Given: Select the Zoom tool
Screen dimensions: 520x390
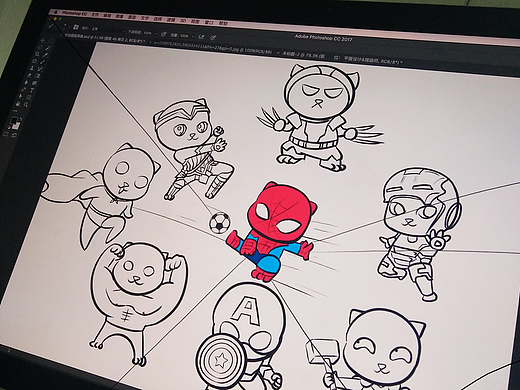Looking at the screenshot, I should click(26, 104).
